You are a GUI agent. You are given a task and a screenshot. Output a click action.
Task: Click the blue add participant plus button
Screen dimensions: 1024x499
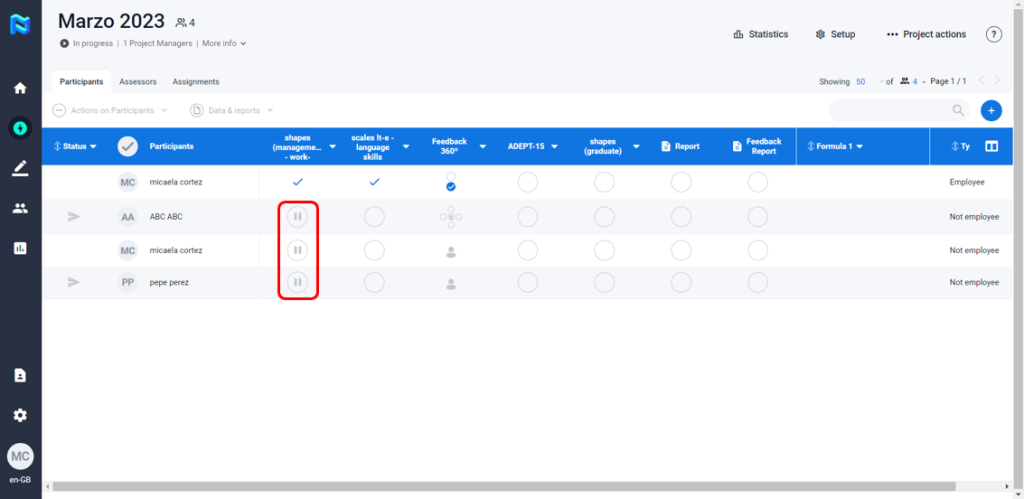tap(990, 111)
